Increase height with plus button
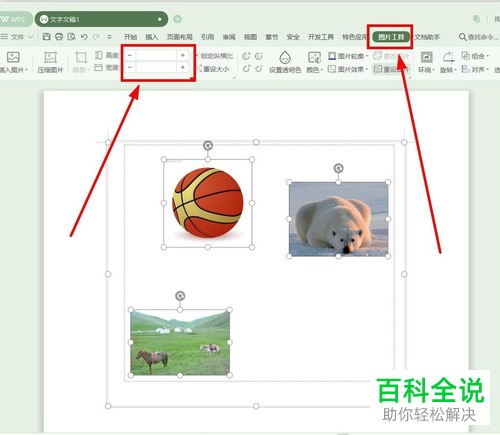This screenshot has width=500, height=435. [x=183, y=55]
